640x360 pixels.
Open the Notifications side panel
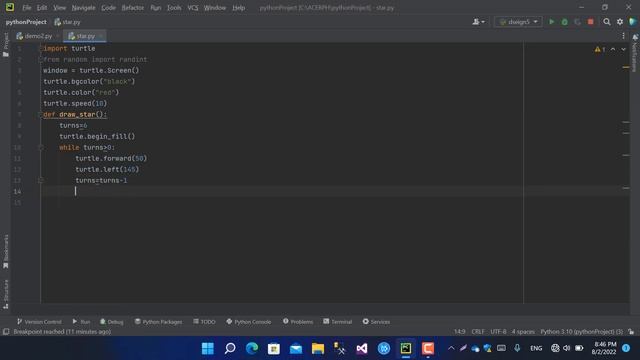click(635, 53)
